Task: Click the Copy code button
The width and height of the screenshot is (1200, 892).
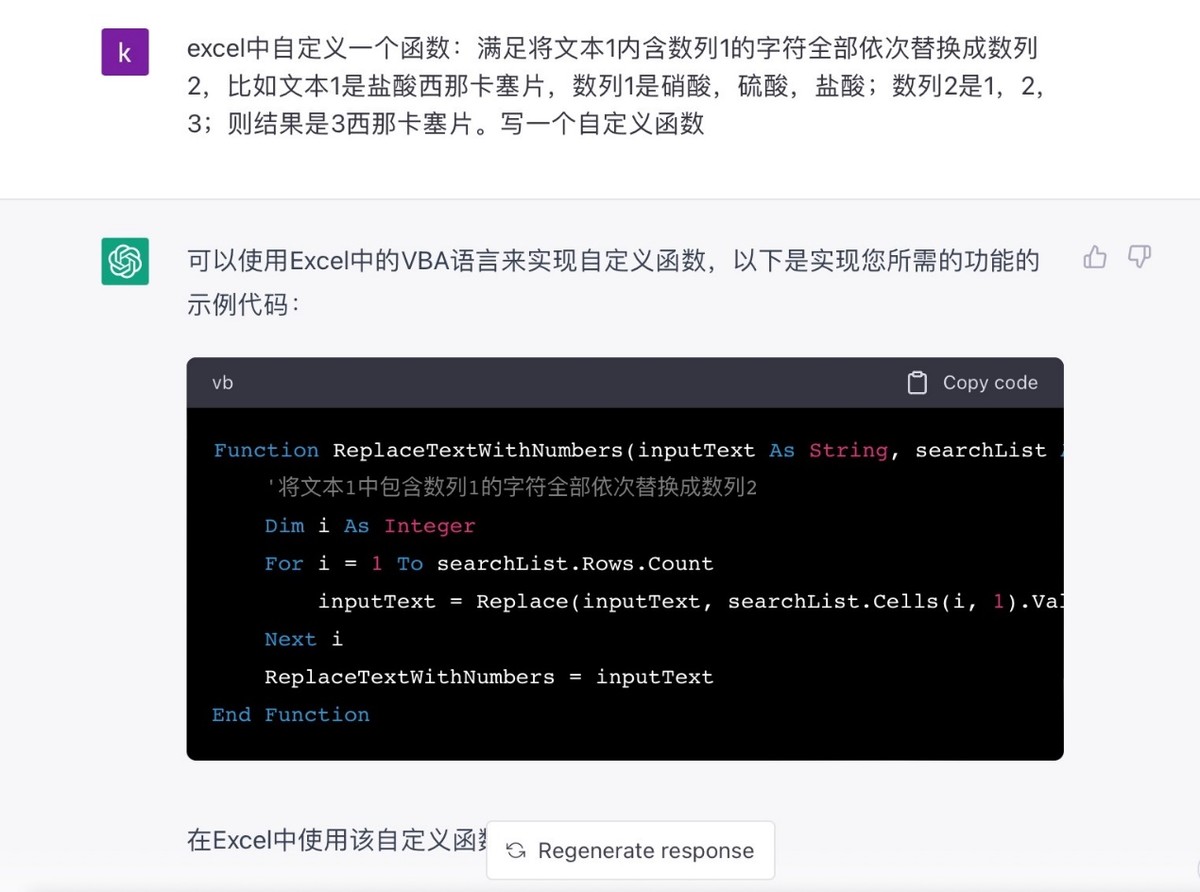Action: pyautogui.click(x=972, y=383)
